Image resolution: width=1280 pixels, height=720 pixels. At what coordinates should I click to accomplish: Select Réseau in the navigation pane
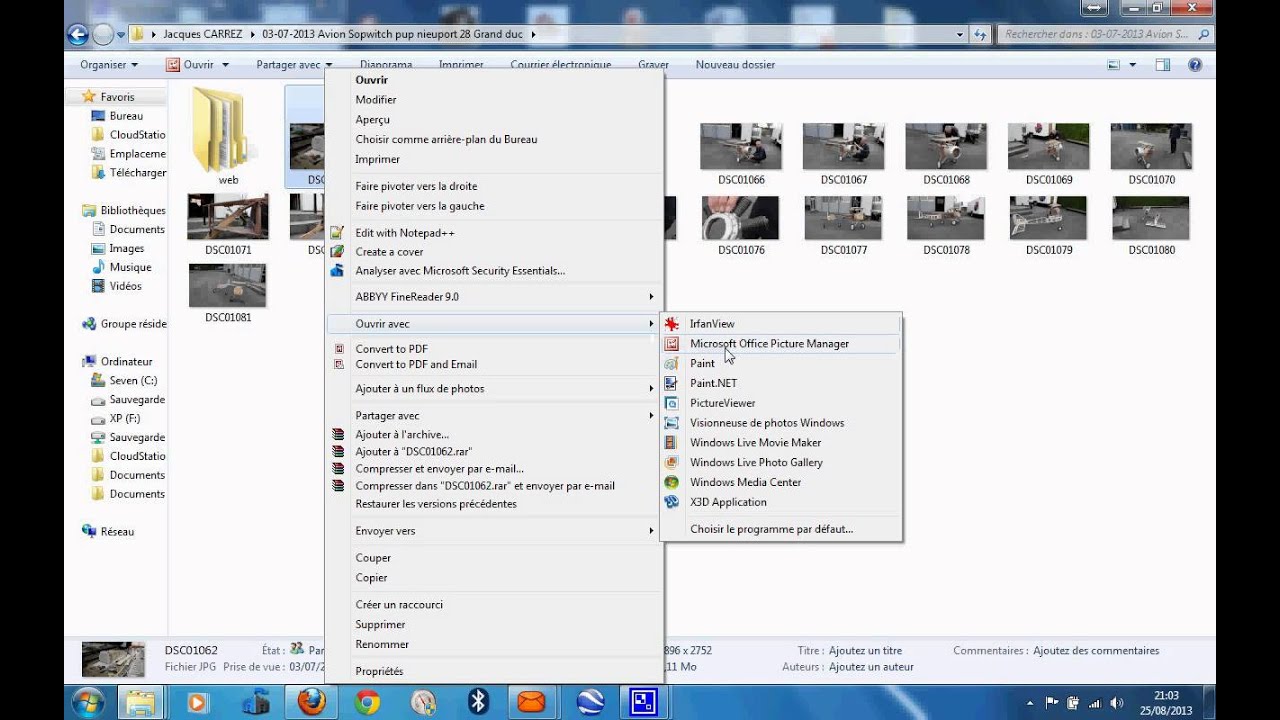[x=117, y=532]
